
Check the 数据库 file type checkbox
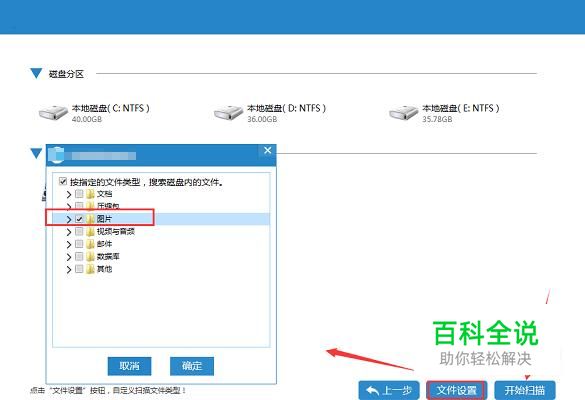coord(79,257)
